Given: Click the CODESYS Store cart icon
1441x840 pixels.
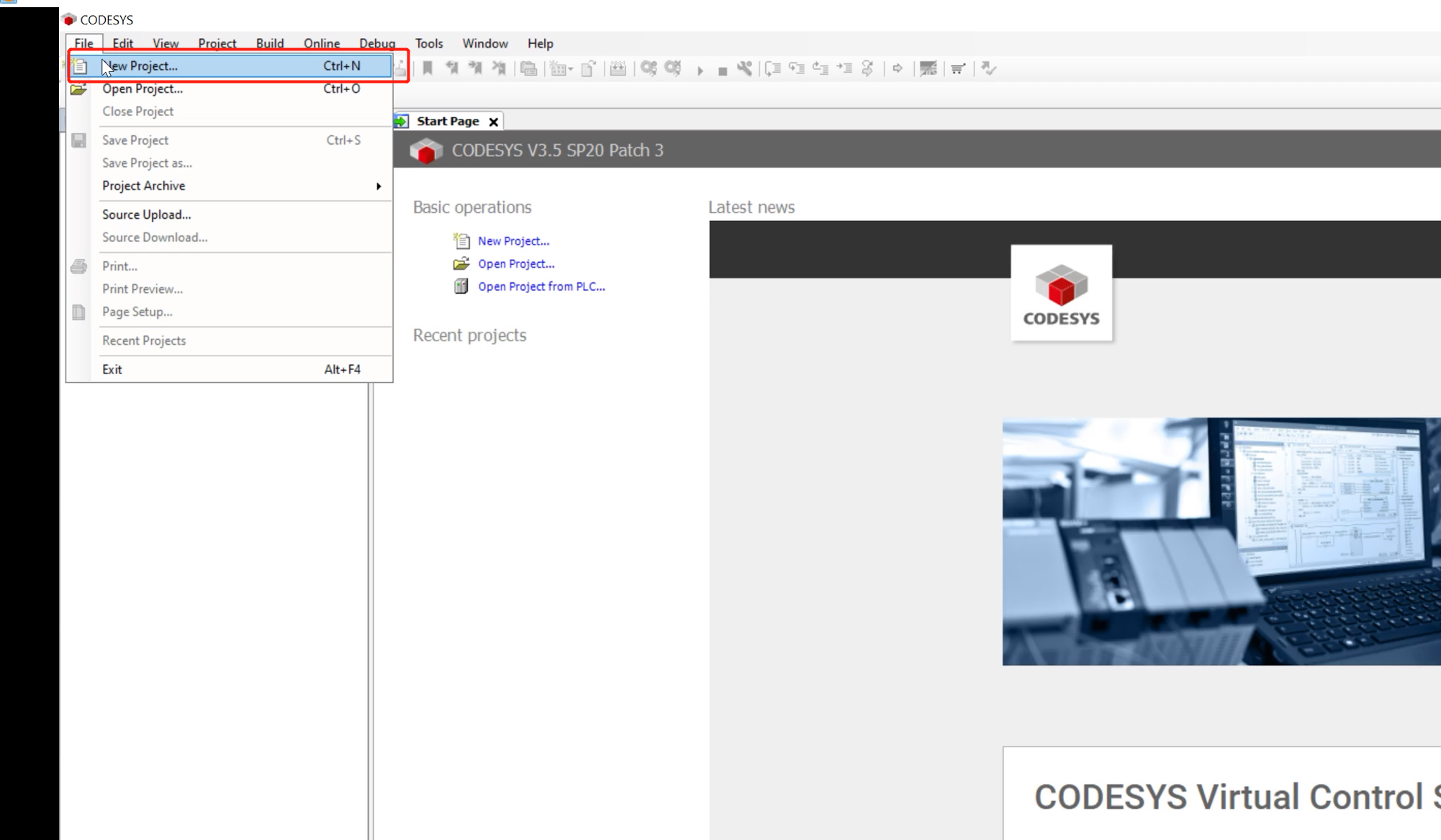Looking at the screenshot, I should (958, 68).
